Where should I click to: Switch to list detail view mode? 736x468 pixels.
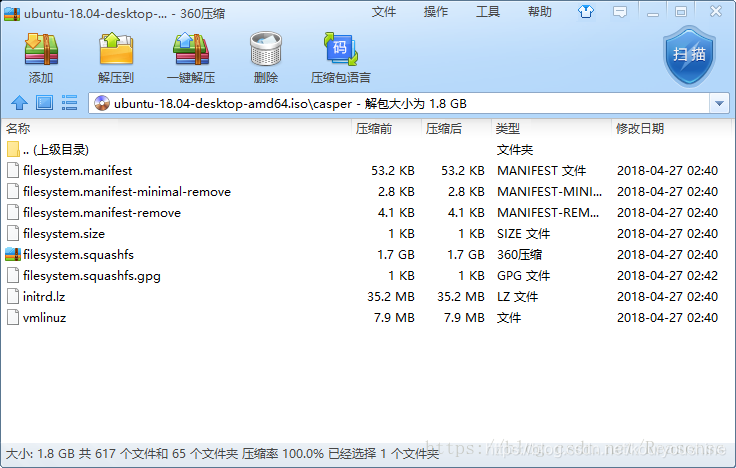tap(69, 103)
